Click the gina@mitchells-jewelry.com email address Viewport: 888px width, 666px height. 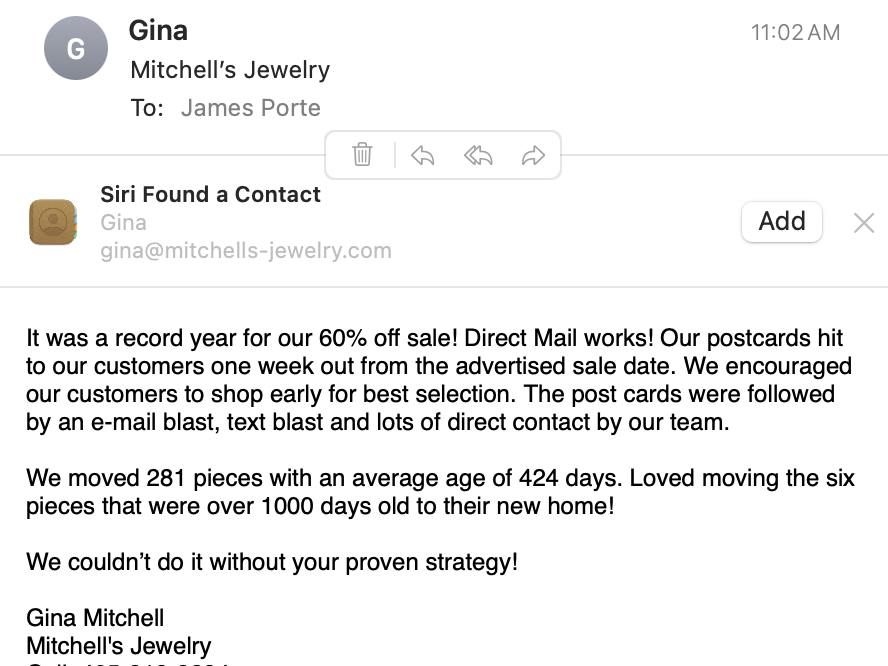tap(245, 250)
